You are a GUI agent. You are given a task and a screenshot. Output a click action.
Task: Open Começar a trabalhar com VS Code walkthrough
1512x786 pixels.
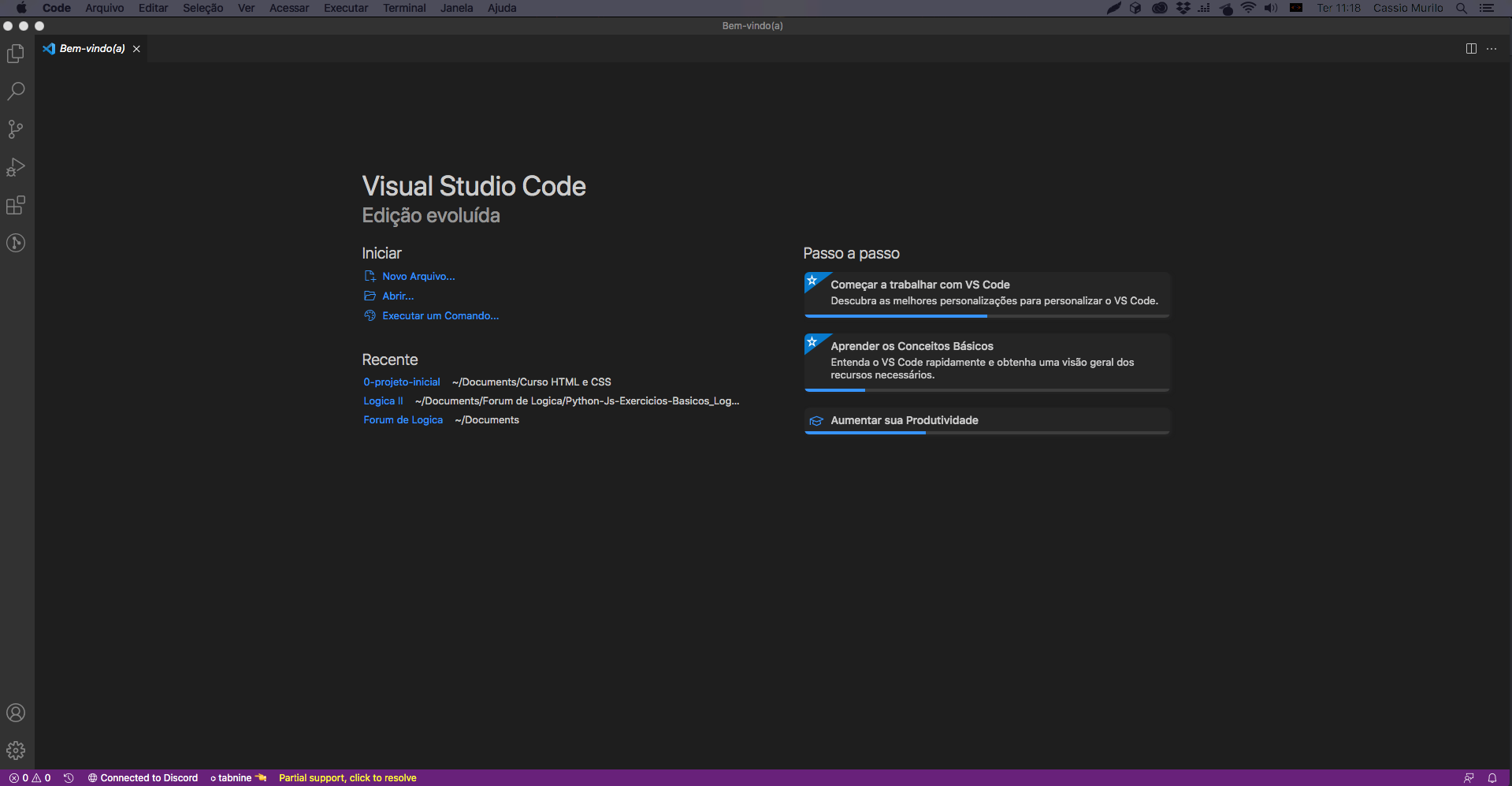[x=987, y=295]
